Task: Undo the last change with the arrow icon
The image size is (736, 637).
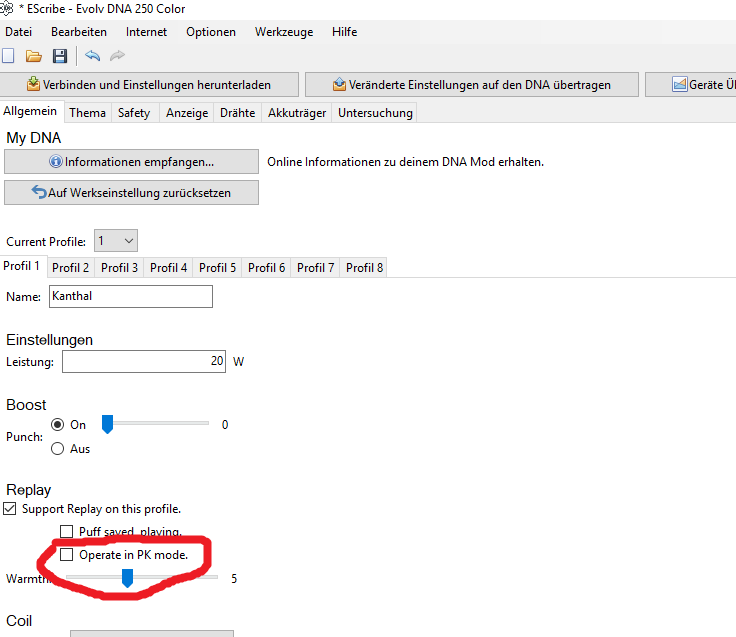Action: (x=92, y=56)
